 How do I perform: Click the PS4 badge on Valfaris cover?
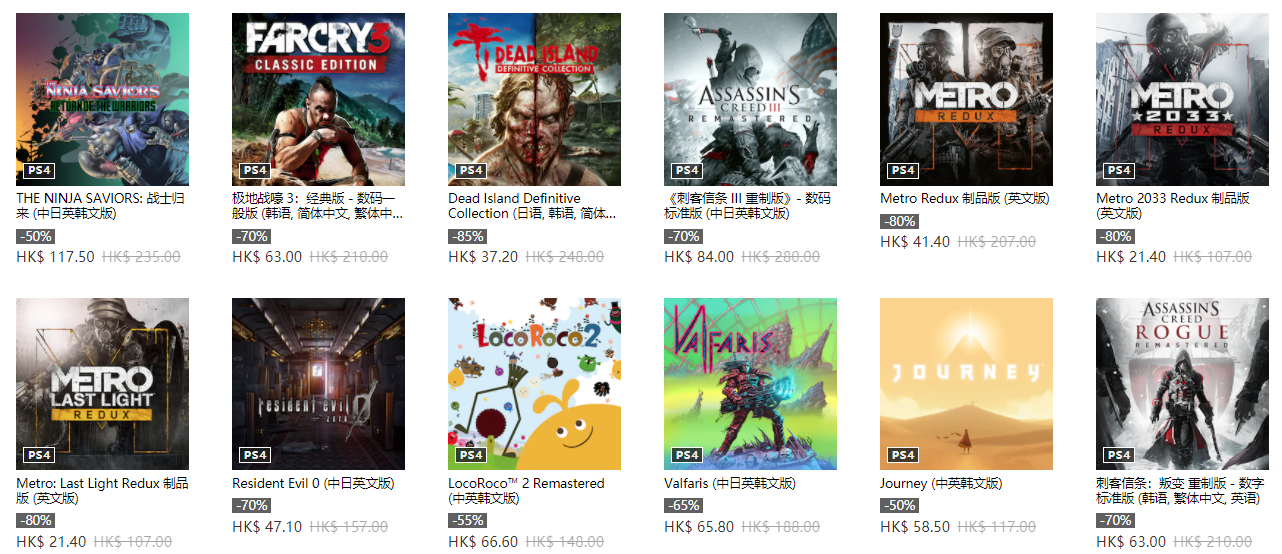(x=687, y=455)
